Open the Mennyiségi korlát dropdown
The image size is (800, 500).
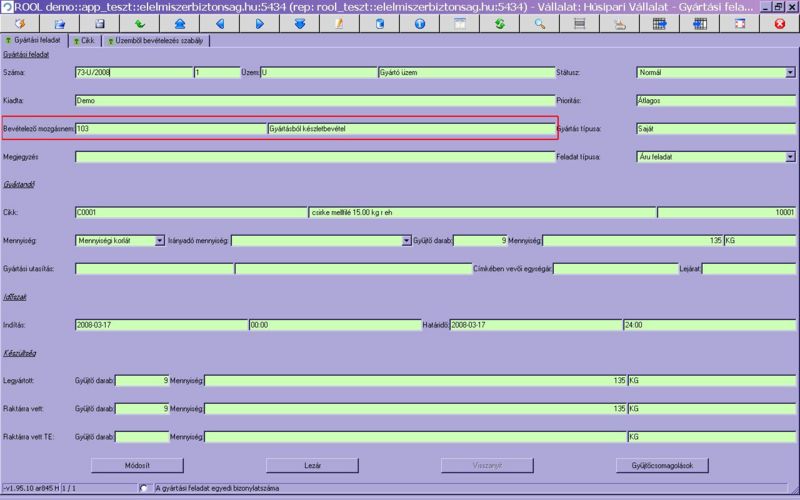pos(159,241)
